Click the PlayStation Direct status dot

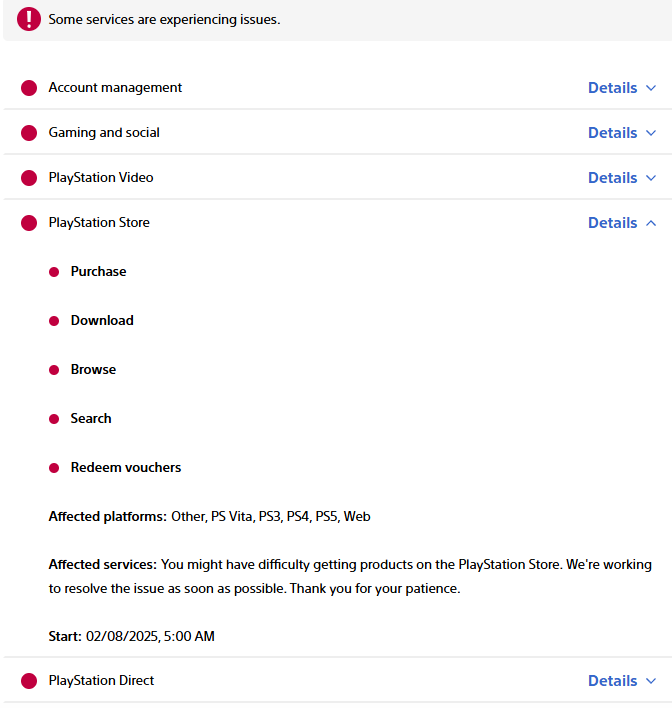(29, 681)
